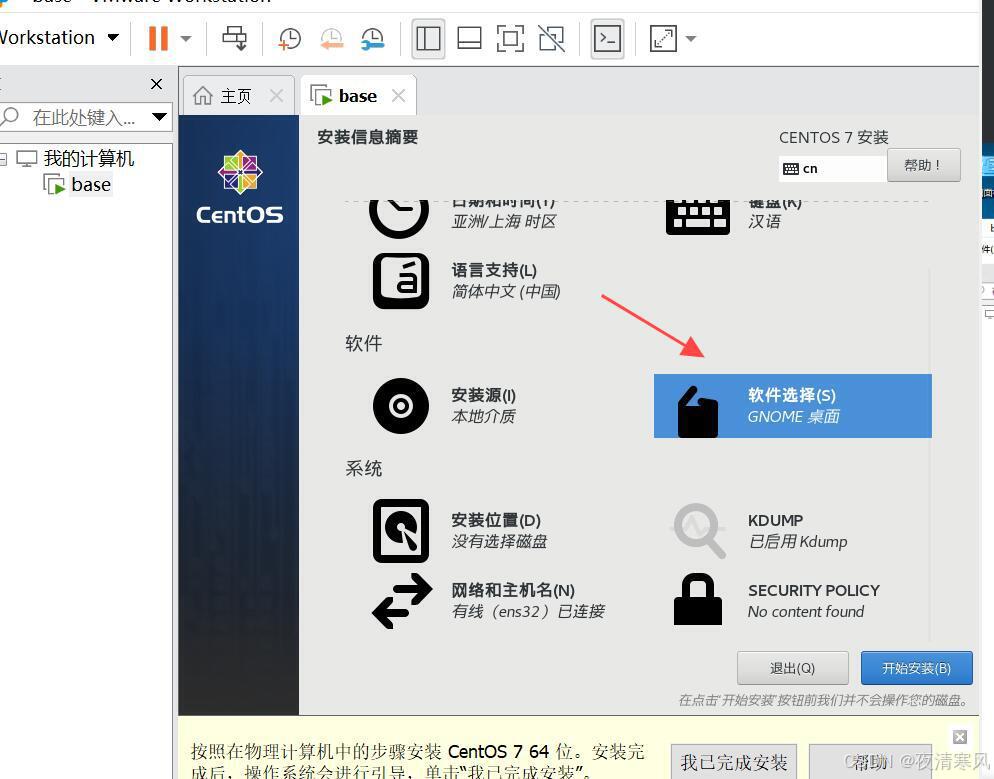Click No content found text
The height and width of the screenshot is (779, 994).
click(806, 611)
